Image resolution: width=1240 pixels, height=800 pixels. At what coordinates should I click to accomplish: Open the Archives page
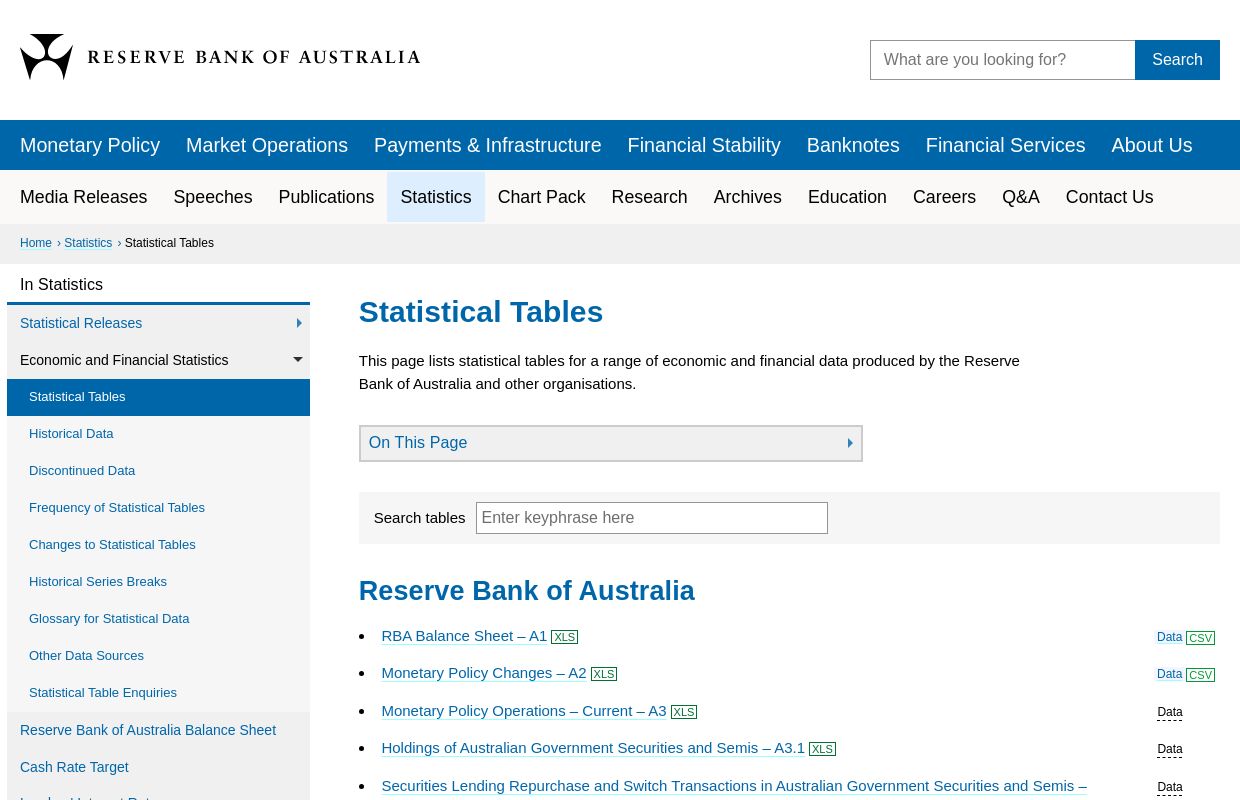(x=748, y=197)
